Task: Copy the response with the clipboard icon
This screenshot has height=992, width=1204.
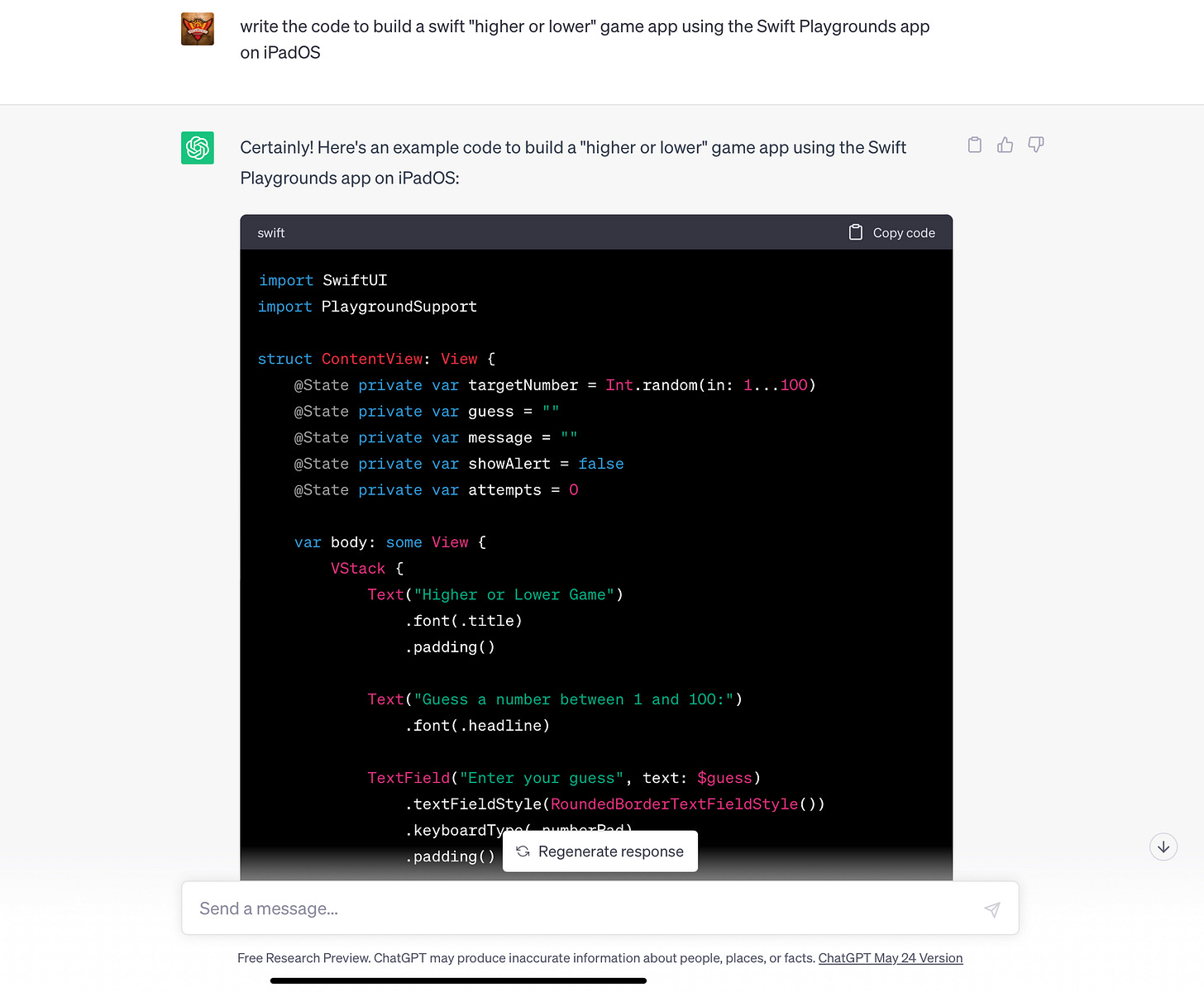Action: (x=975, y=145)
